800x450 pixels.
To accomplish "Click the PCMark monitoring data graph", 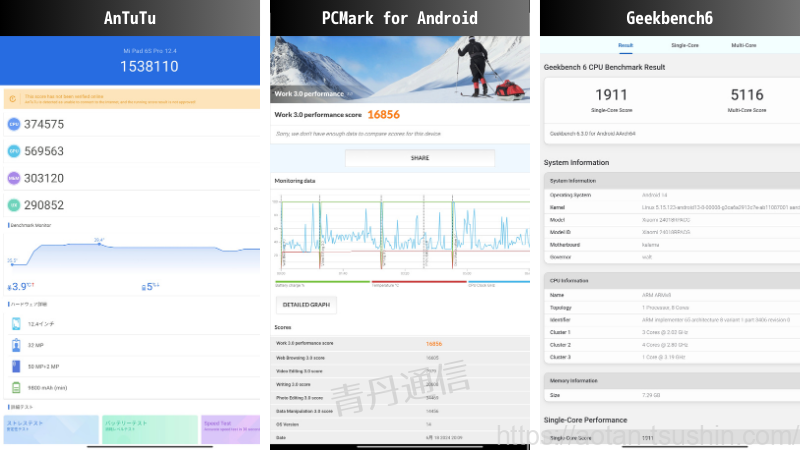I will pyautogui.click(x=401, y=234).
